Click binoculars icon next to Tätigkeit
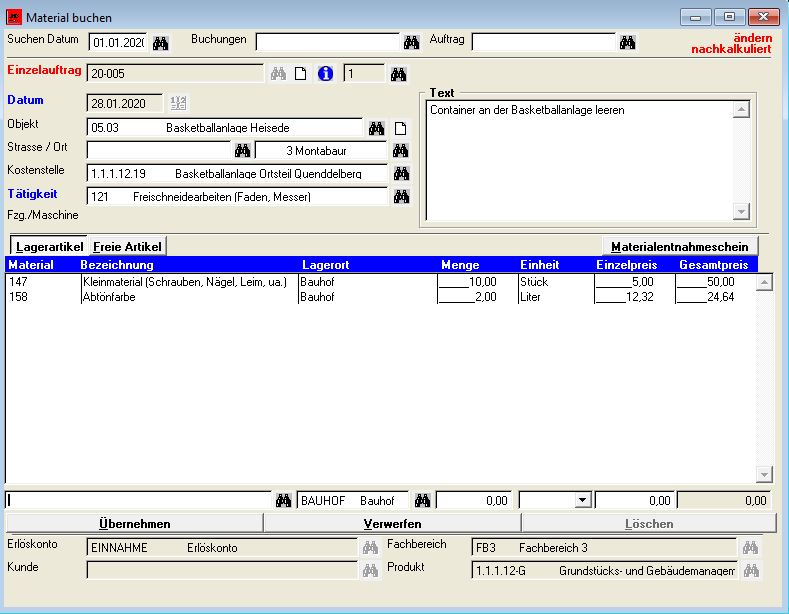This screenshot has width=789, height=614. [x=401, y=196]
